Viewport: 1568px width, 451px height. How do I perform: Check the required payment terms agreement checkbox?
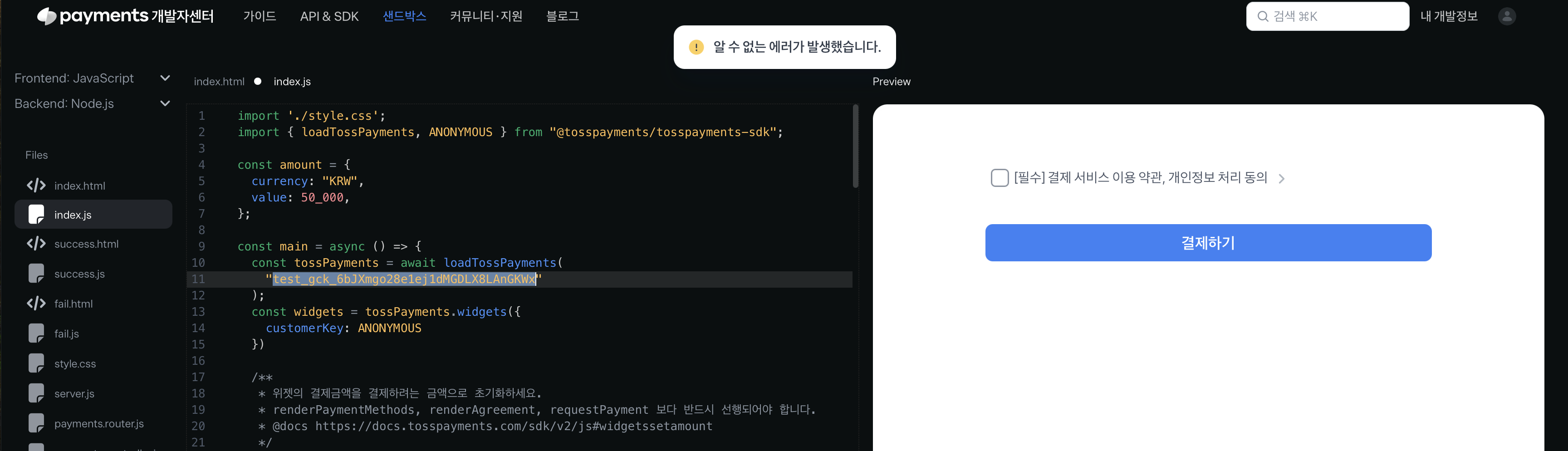click(x=1000, y=178)
